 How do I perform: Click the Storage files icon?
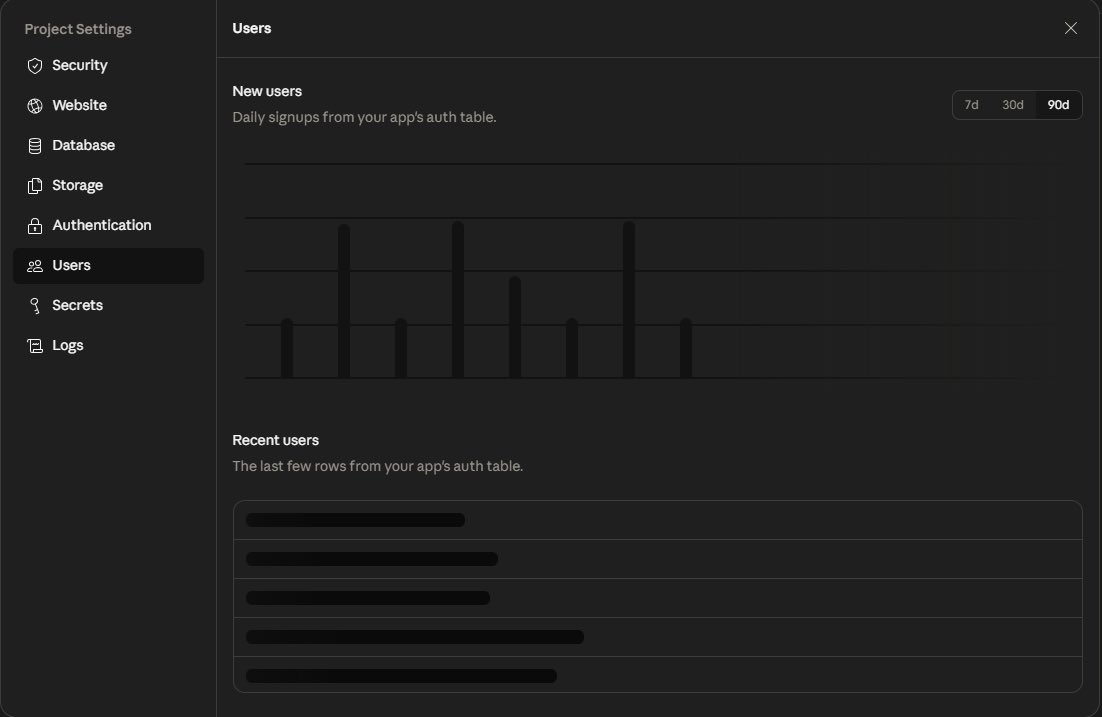[x=35, y=186]
